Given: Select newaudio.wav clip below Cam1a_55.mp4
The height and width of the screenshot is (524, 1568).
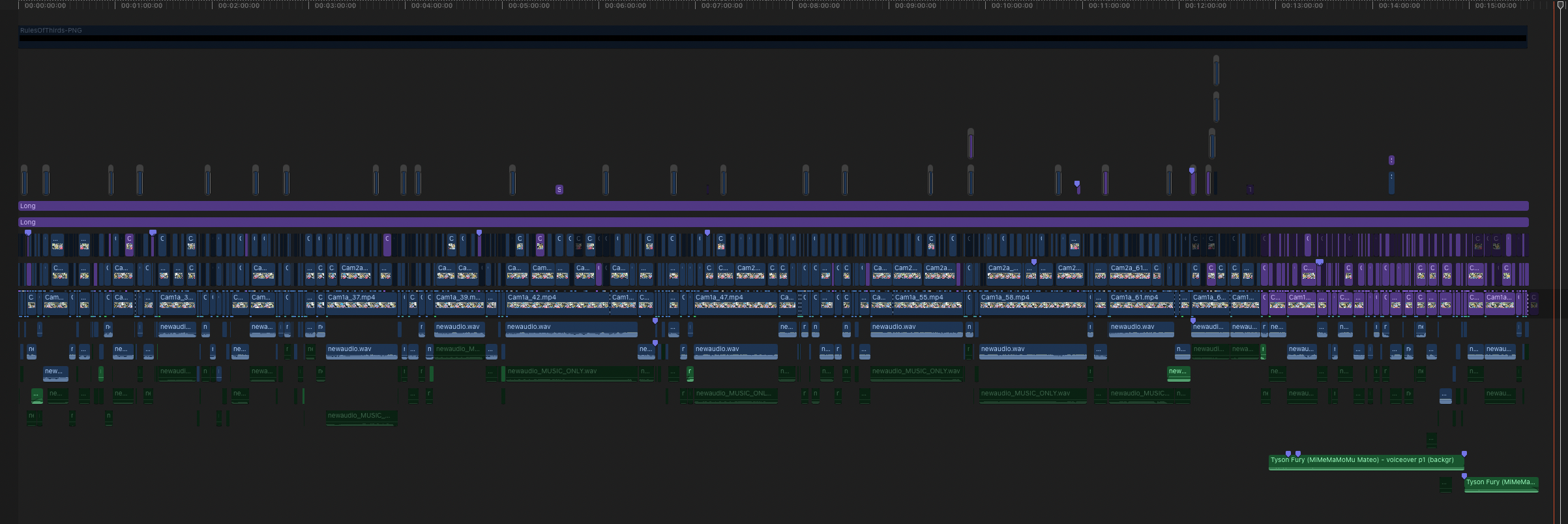Looking at the screenshot, I should (x=917, y=330).
